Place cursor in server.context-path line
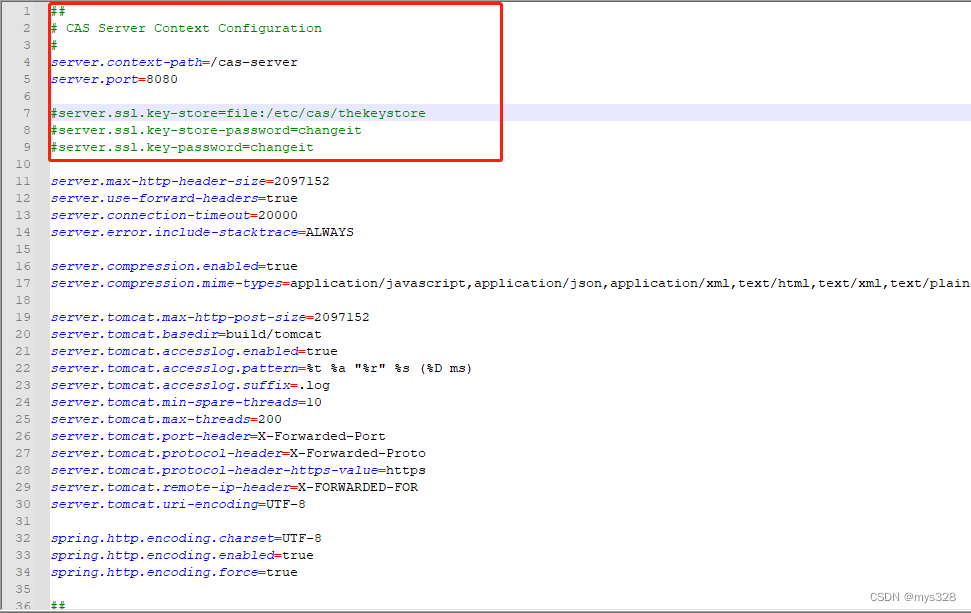This screenshot has height=613, width=971. click(173, 62)
